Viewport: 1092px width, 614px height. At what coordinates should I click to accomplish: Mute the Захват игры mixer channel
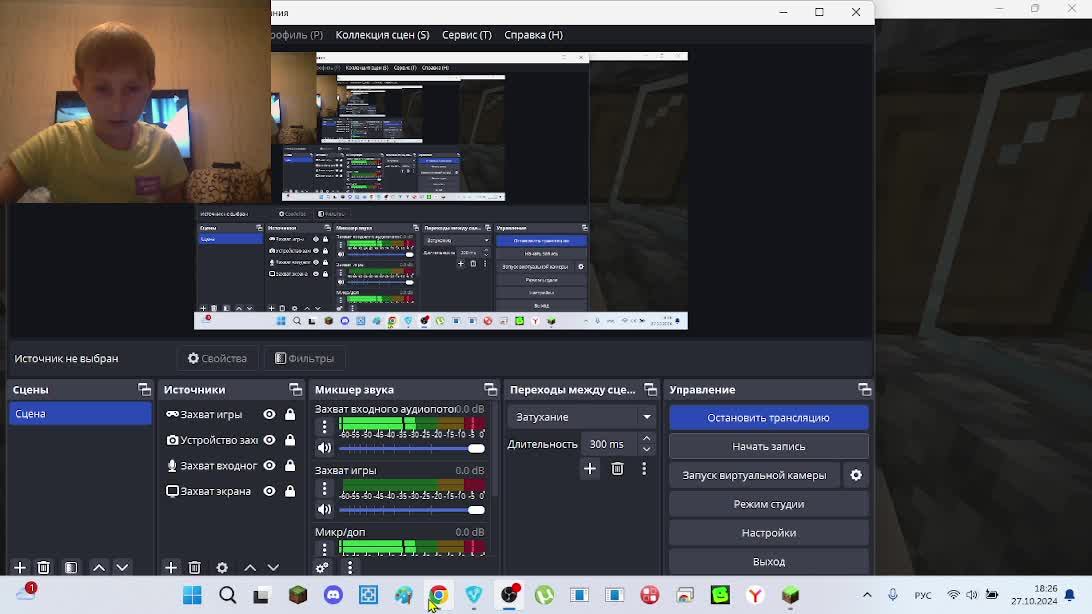(x=325, y=510)
